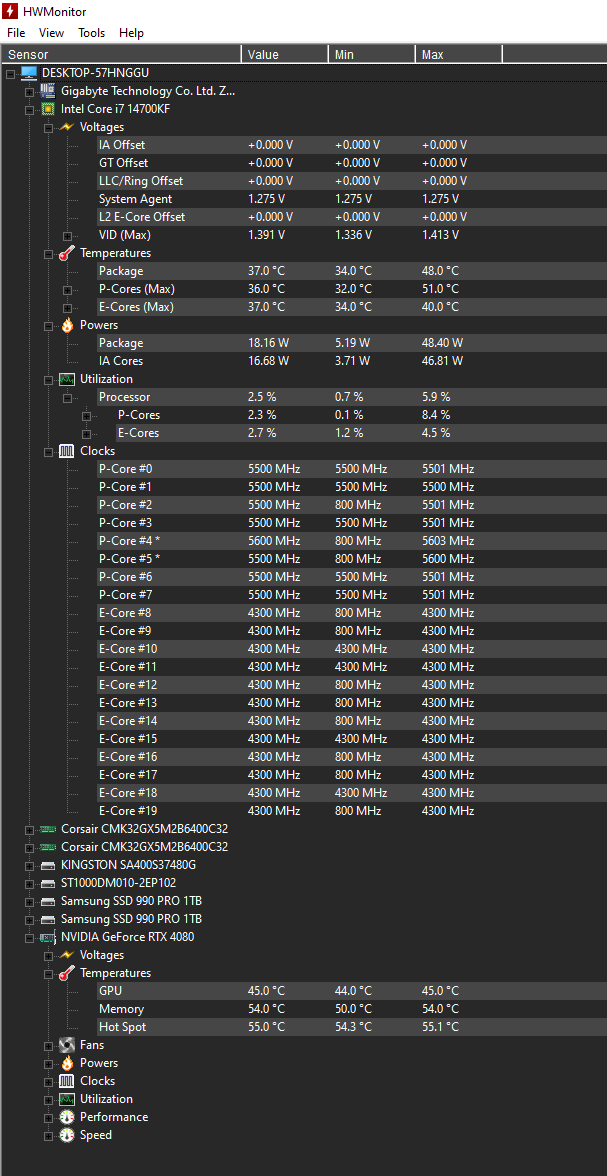Select the LLC/Ring Offset row

(351, 181)
